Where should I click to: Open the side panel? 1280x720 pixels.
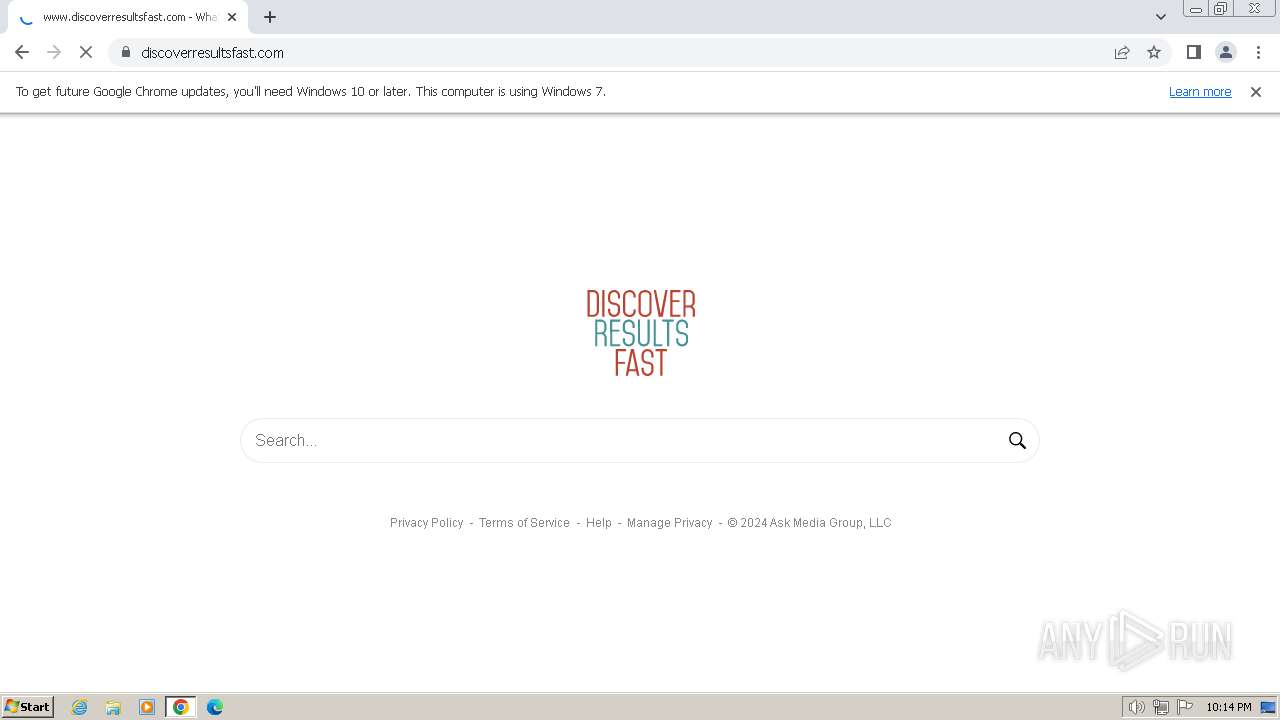coord(1193,52)
